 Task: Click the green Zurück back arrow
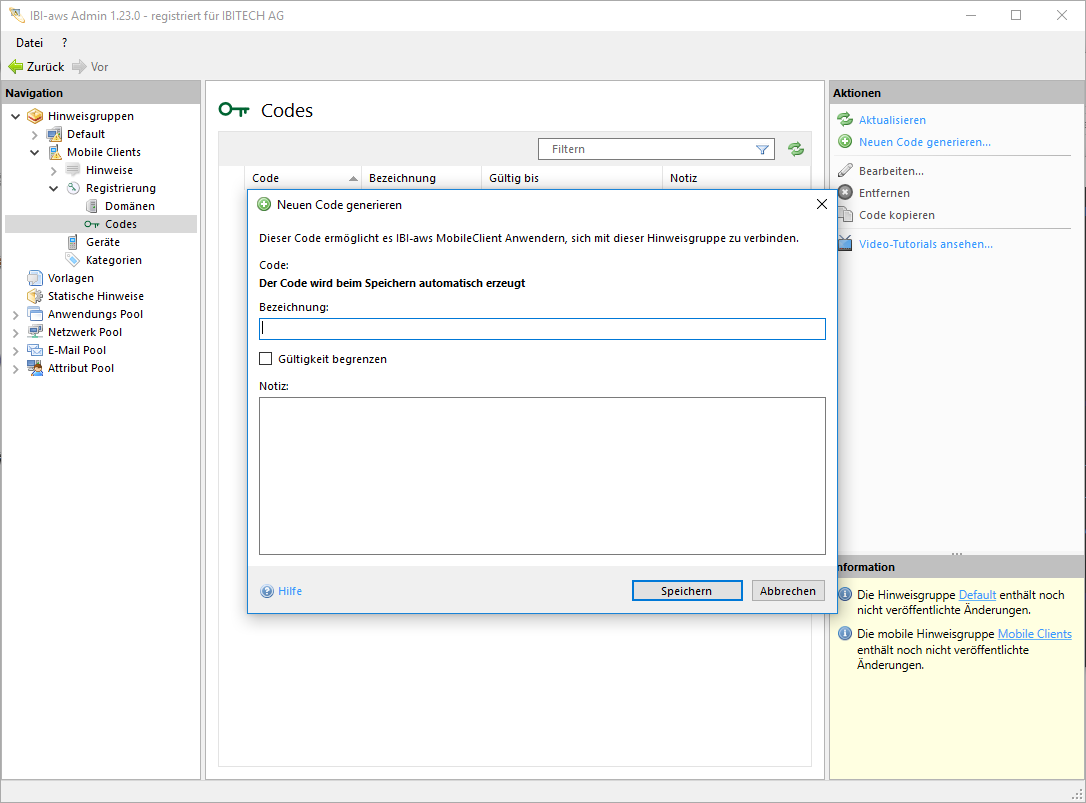click(x=15, y=67)
